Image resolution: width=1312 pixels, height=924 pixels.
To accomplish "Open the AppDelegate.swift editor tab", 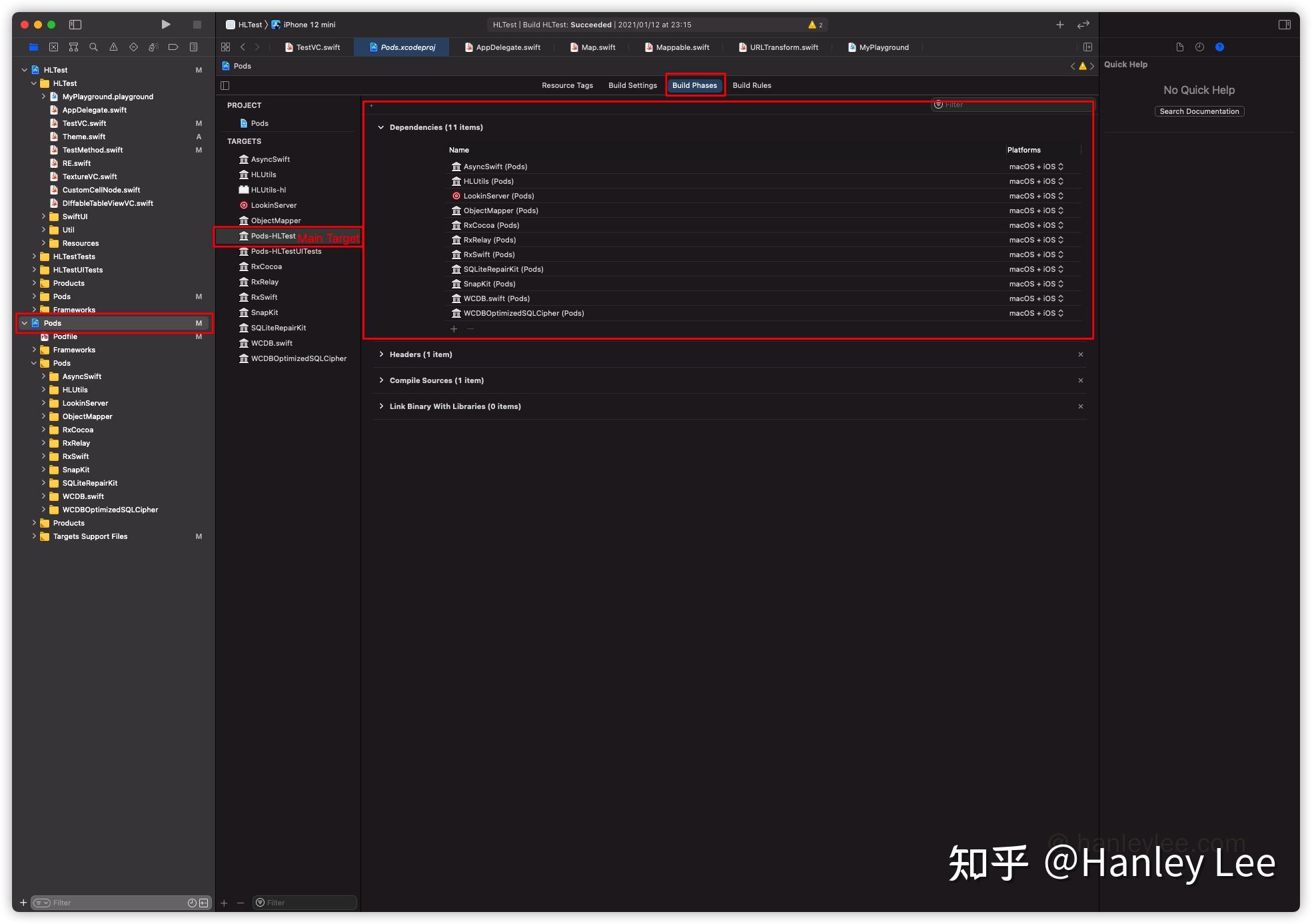I will pyautogui.click(x=503, y=47).
